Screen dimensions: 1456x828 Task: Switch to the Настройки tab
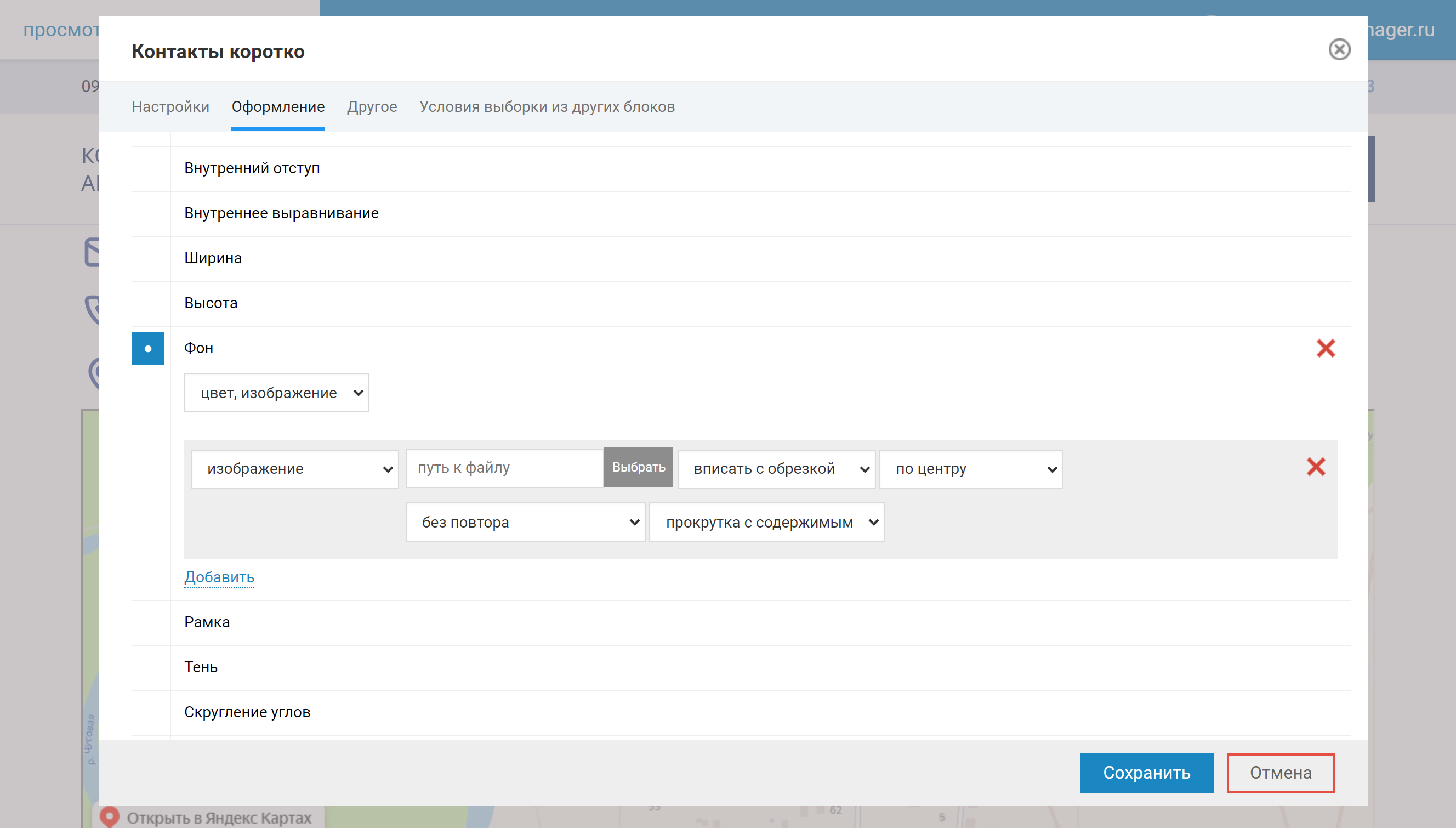coord(170,106)
